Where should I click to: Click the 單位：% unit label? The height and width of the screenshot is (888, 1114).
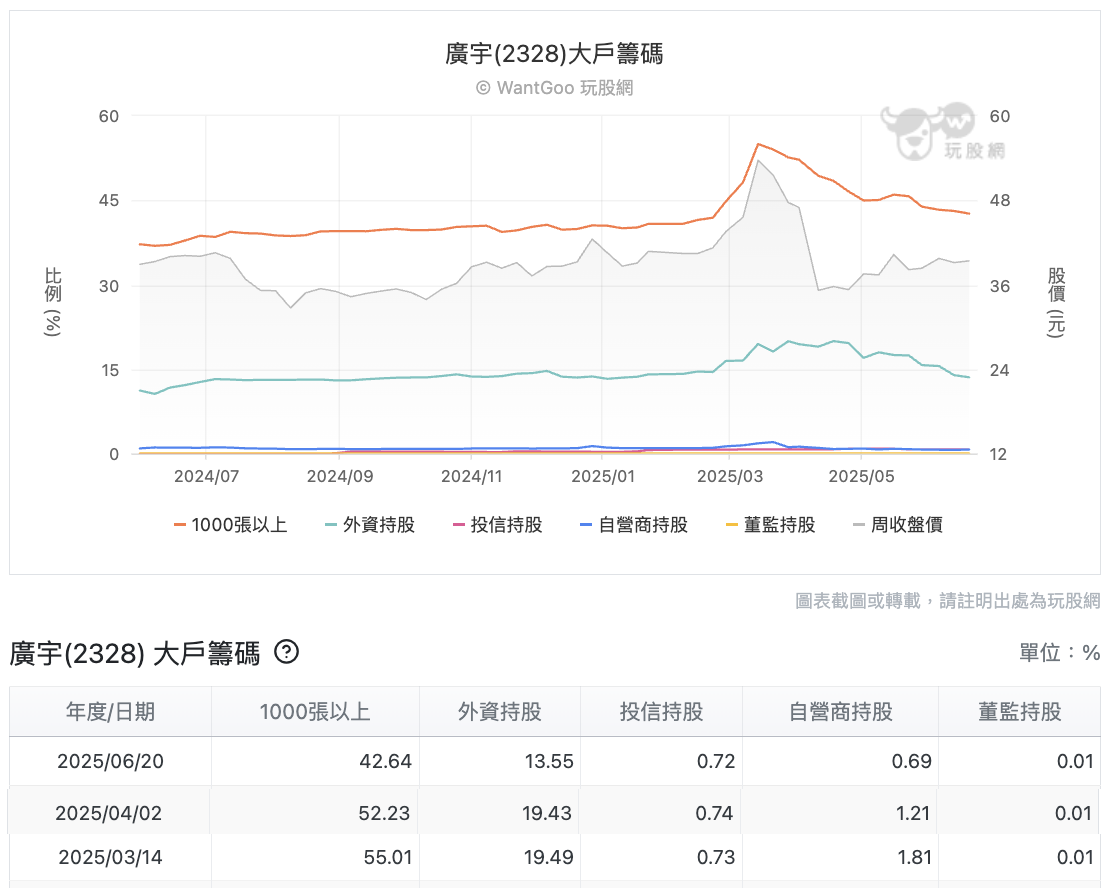[1059, 652]
